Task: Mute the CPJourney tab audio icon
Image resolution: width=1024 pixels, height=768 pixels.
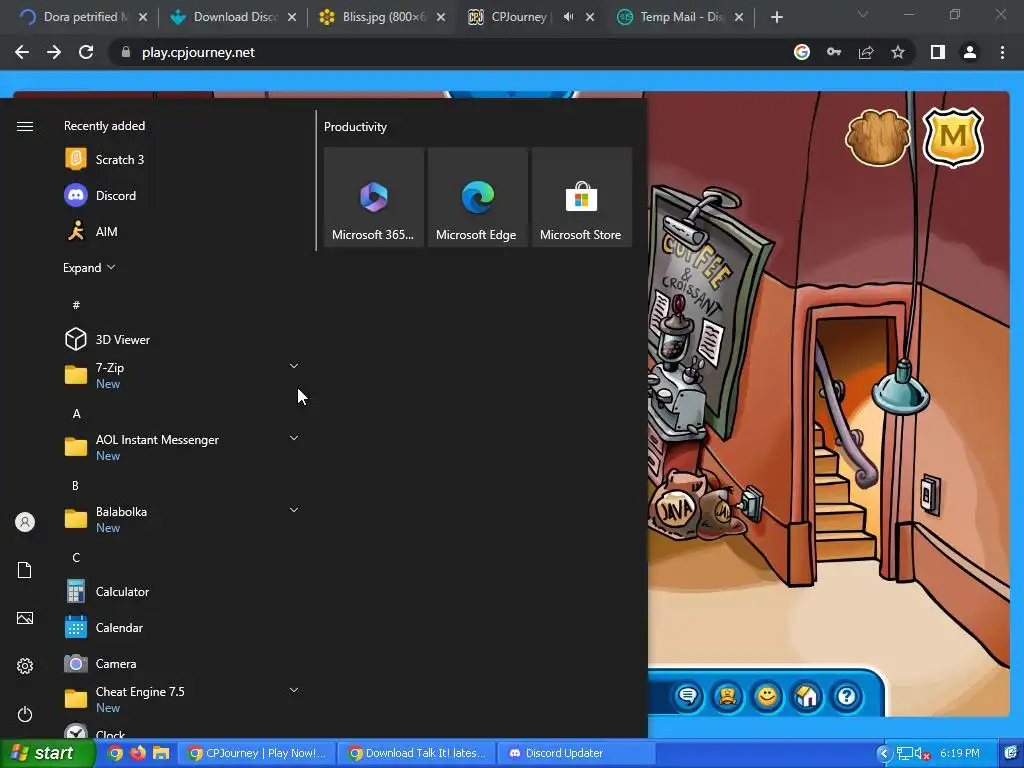Action: (568, 17)
